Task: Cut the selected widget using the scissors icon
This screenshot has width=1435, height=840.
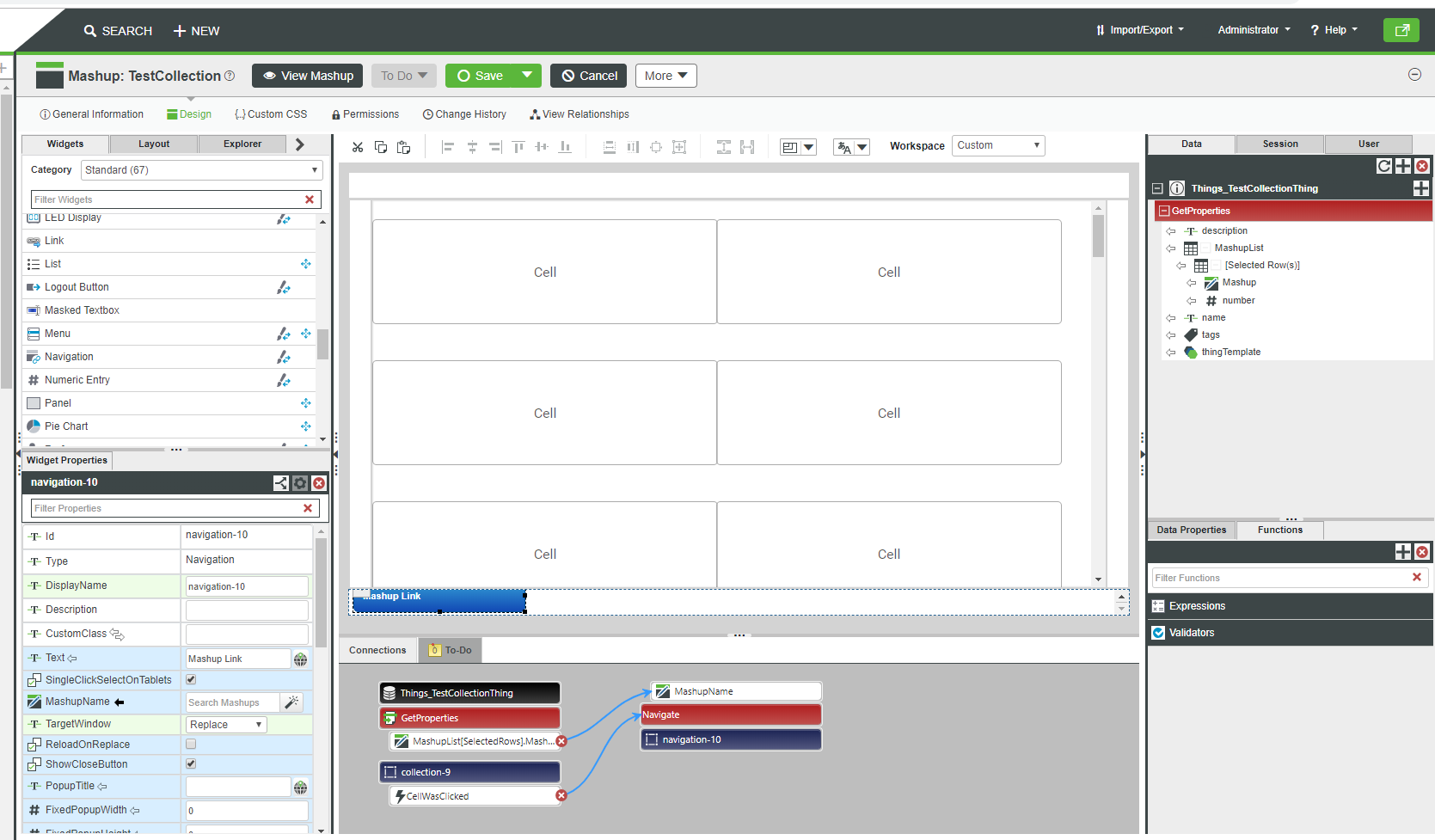Action: coord(358,146)
